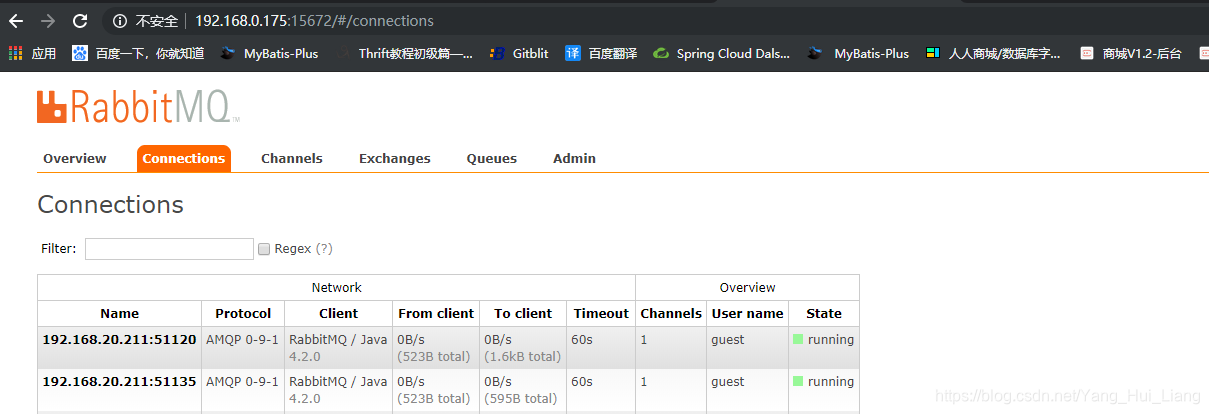Sort by the Timeout column header
The width and height of the screenshot is (1209, 414).
pyautogui.click(x=601, y=313)
